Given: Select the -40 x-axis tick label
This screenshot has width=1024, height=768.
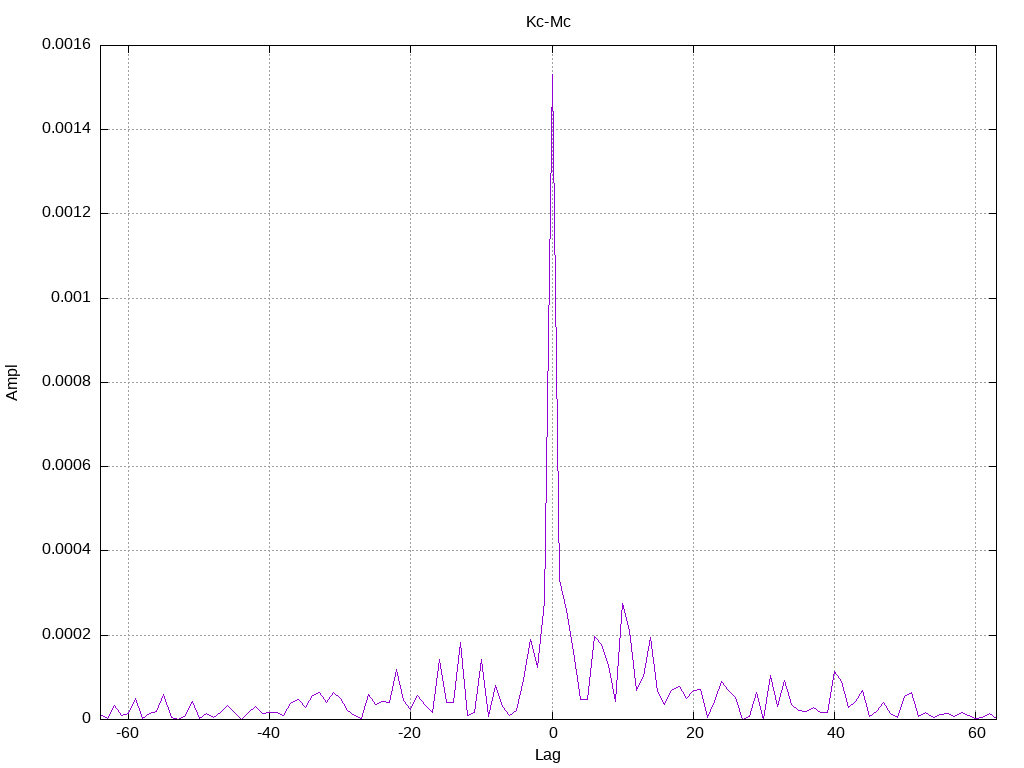Looking at the screenshot, I should [268, 733].
